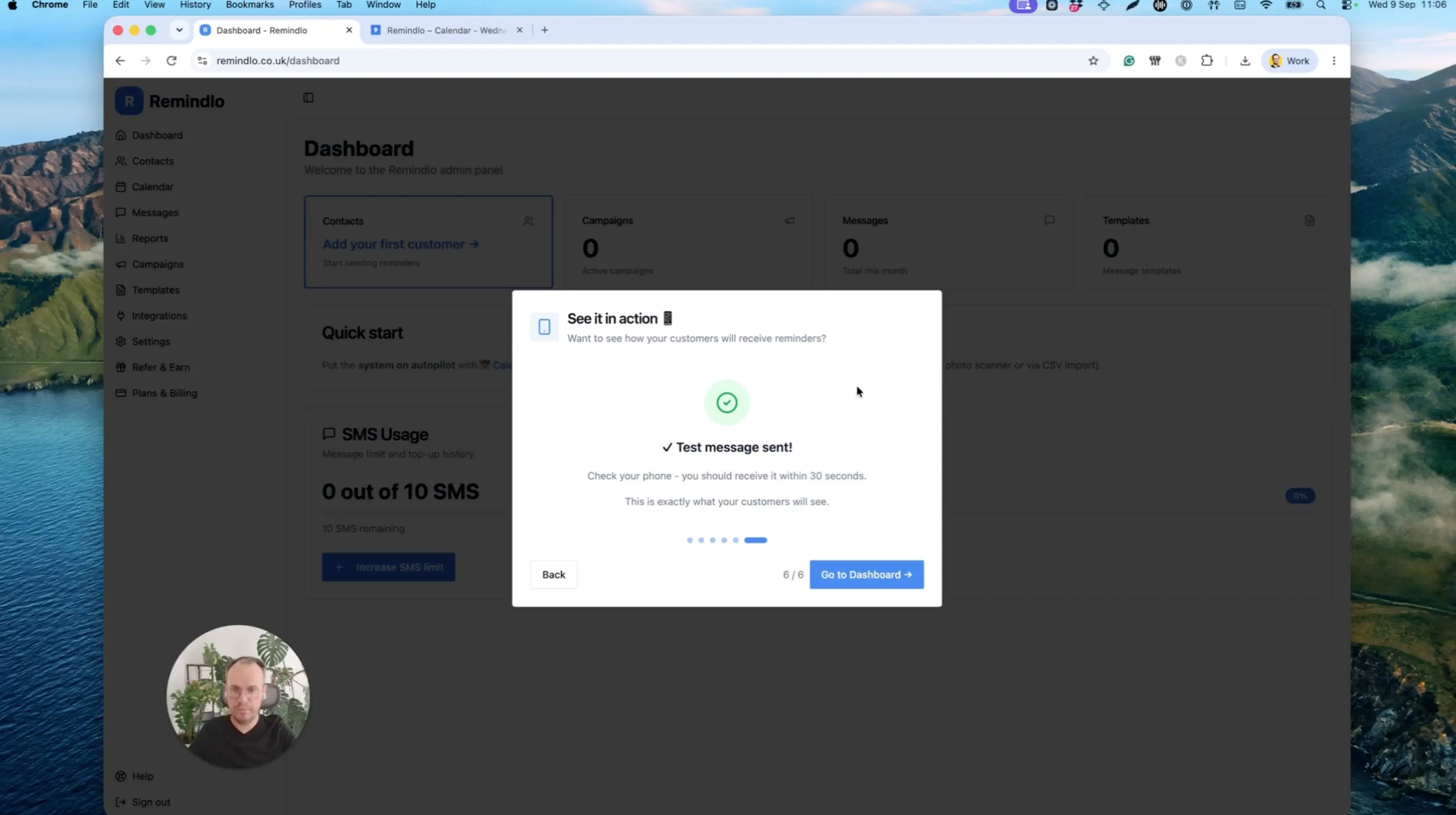
Task: Reload the current page
Action: pyautogui.click(x=171, y=61)
